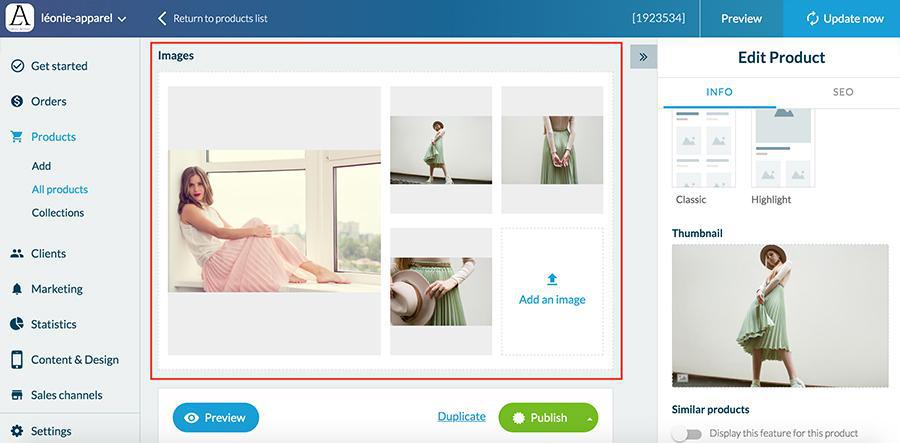This screenshot has height=443, width=900.
Task: Click the Get started checkmark icon
Action: [x=17, y=66]
